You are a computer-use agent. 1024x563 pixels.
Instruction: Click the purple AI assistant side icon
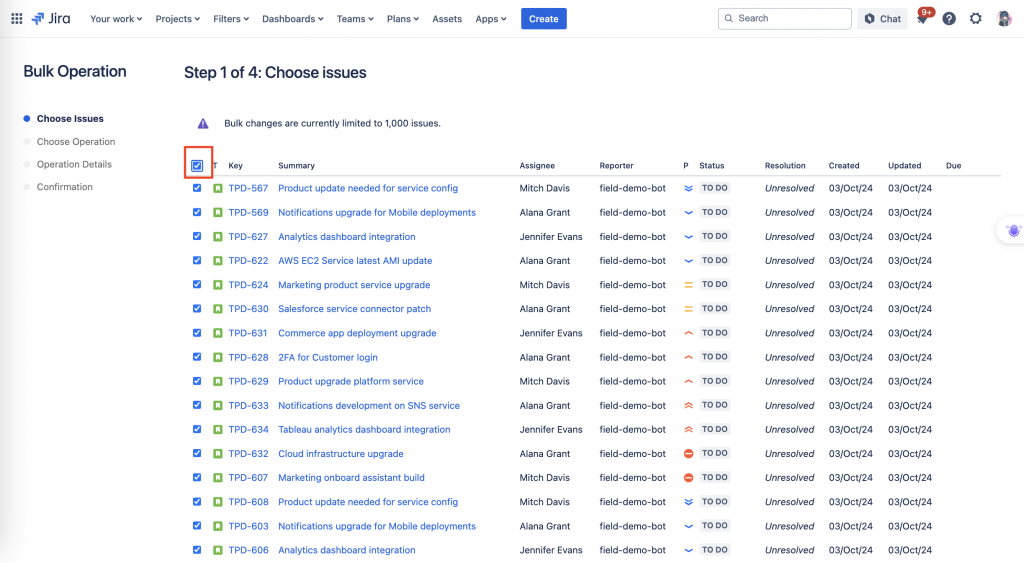[x=1014, y=231]
